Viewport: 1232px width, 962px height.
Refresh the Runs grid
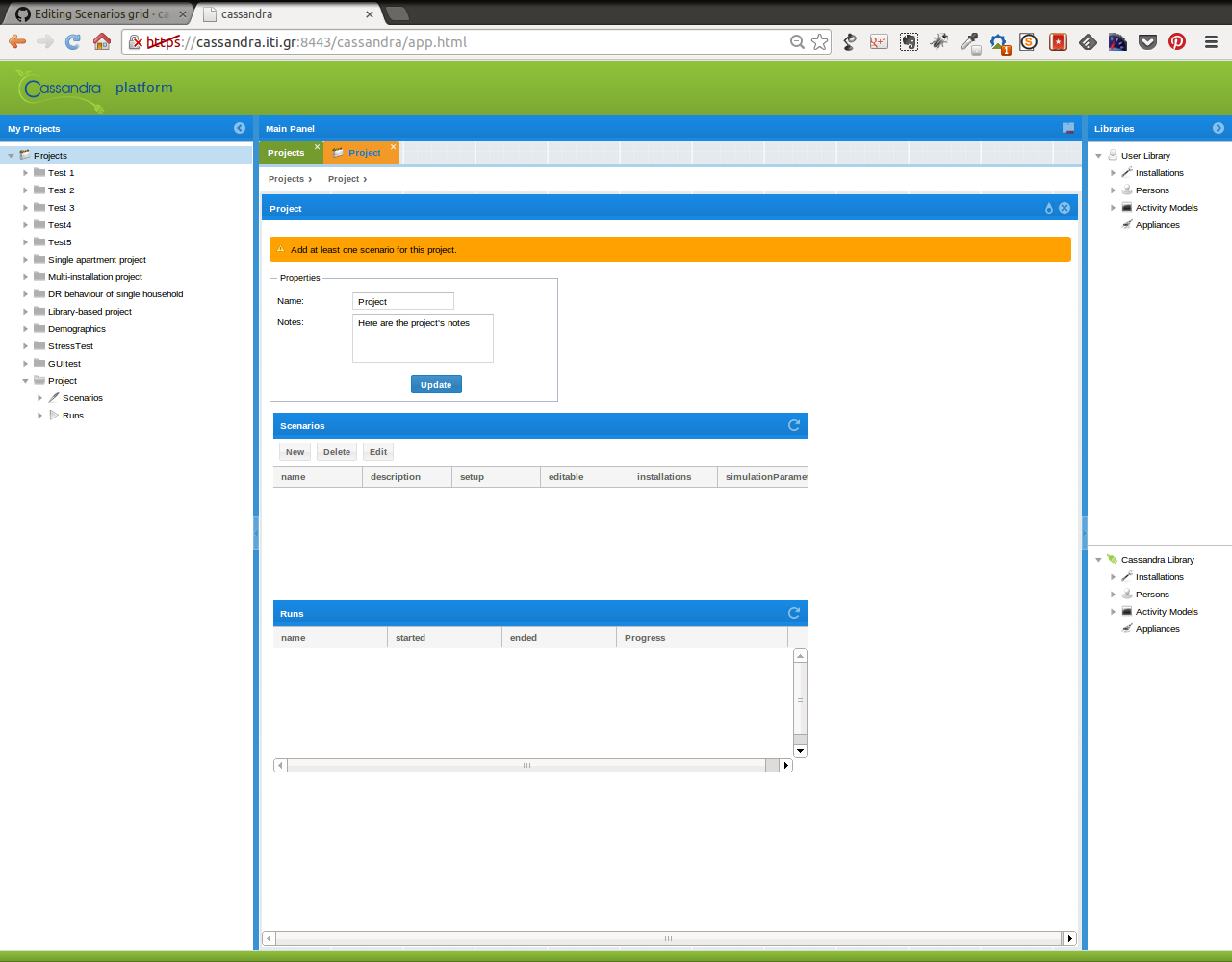click(793, 612)
